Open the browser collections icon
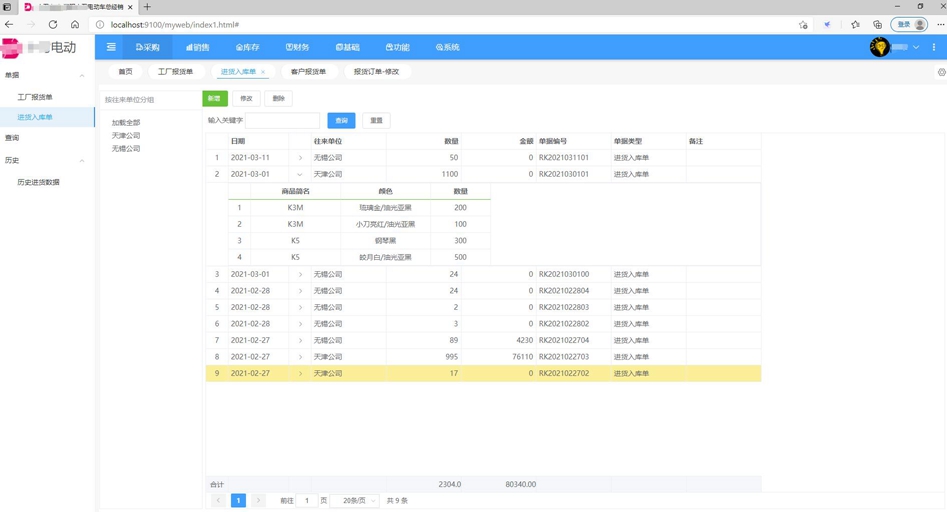The image size is (947, 512). pos(877,25)
